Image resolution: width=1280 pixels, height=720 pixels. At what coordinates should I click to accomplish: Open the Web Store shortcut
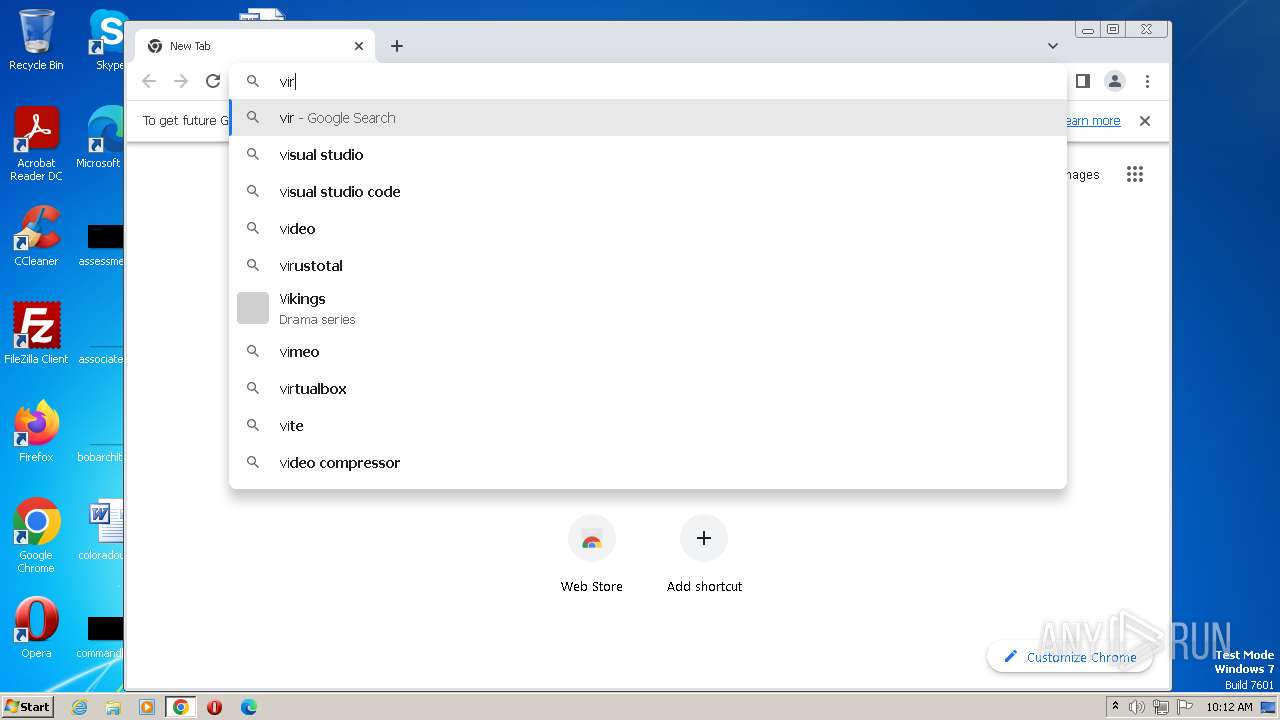pos(591,555)
